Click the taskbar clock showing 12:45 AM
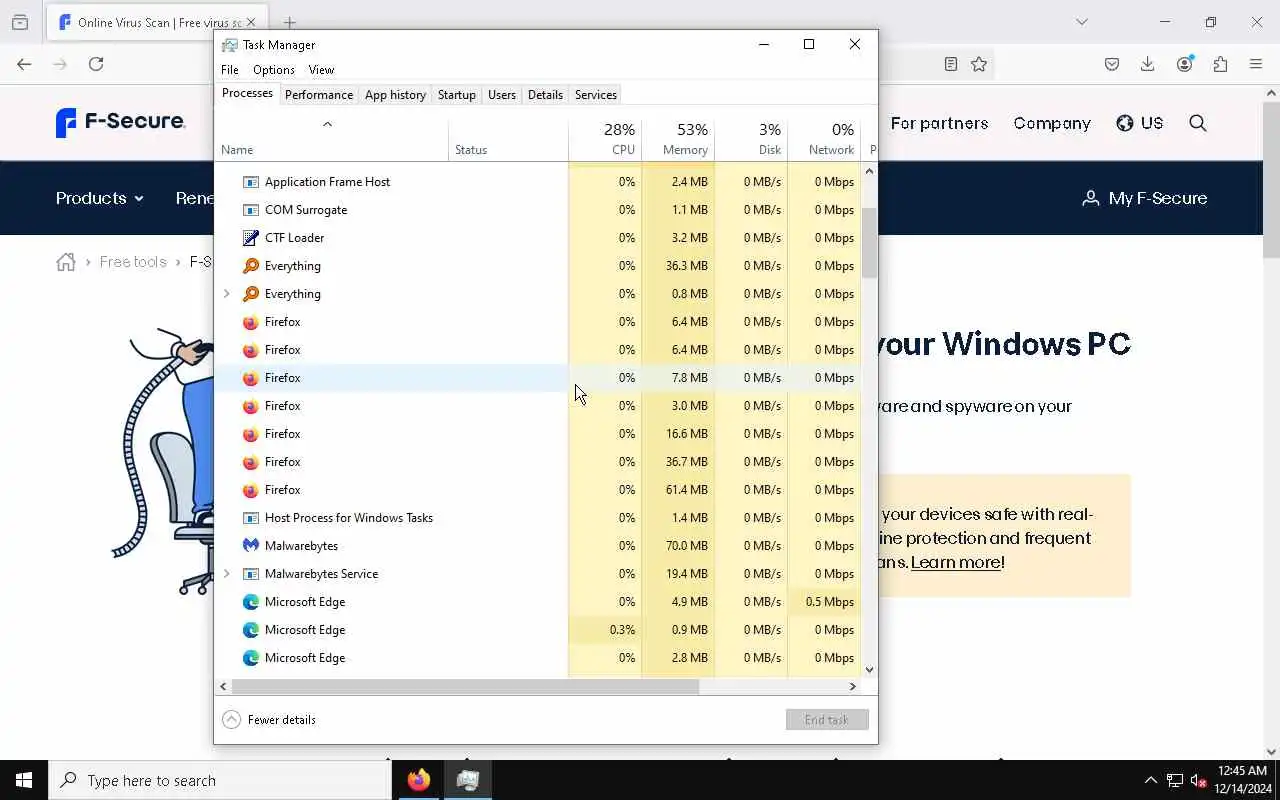The height and width of the screenshot is (800, 1280). coord(1242,780)
